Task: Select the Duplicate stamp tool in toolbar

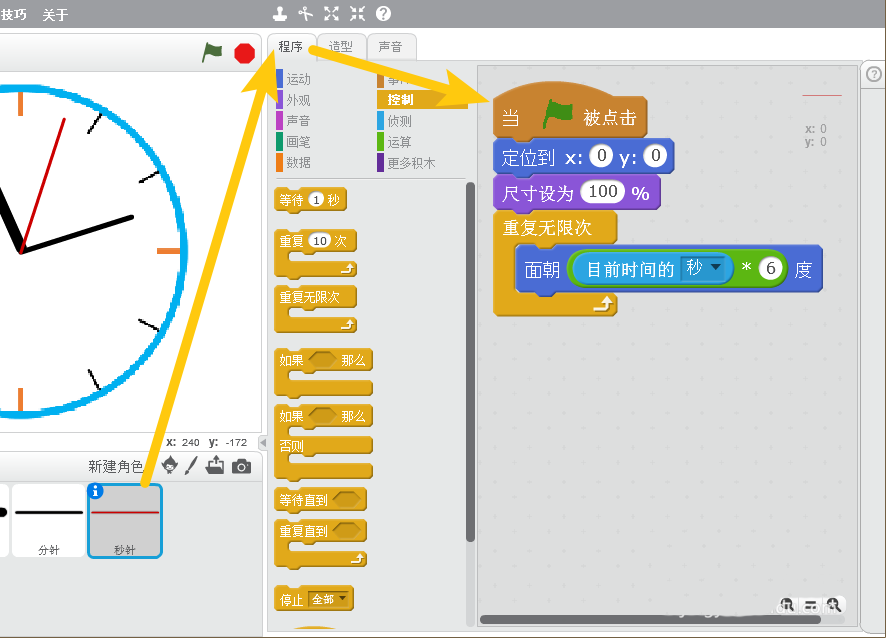Action: coord(280,14)
